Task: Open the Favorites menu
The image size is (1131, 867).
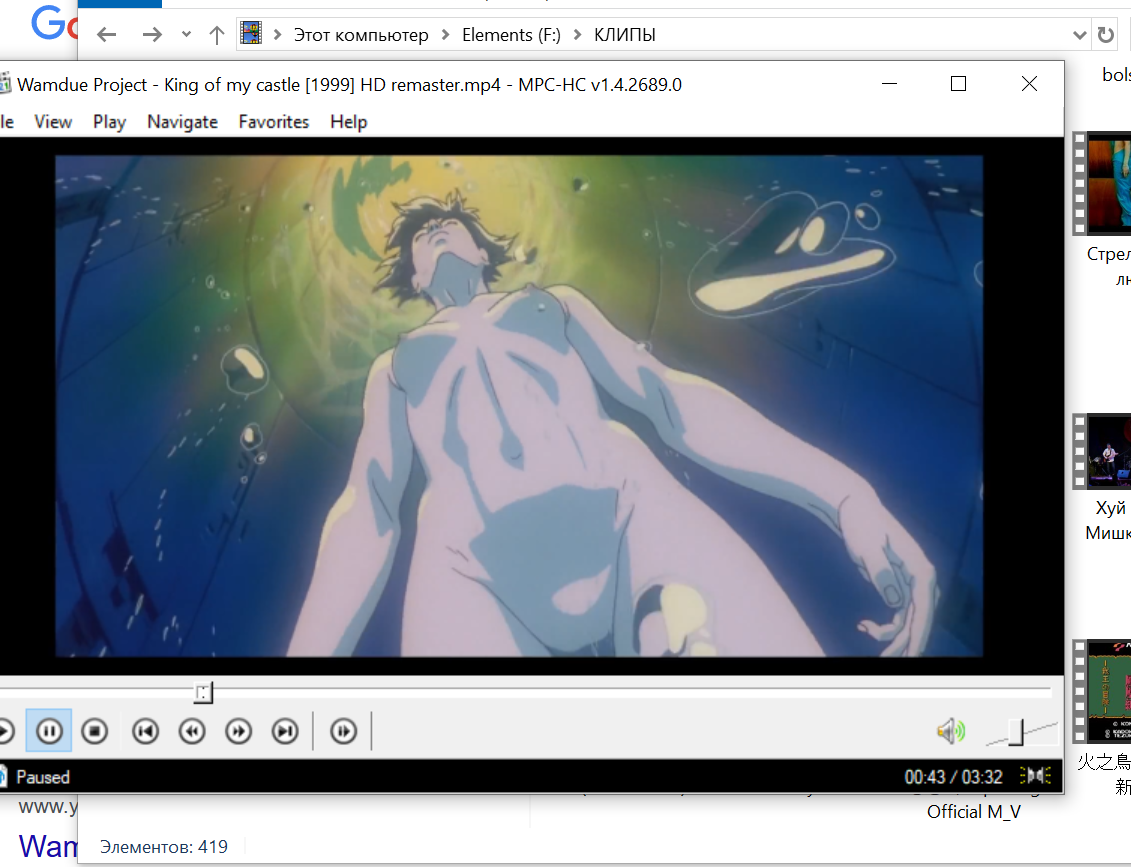Action: [x=274, y=122]
